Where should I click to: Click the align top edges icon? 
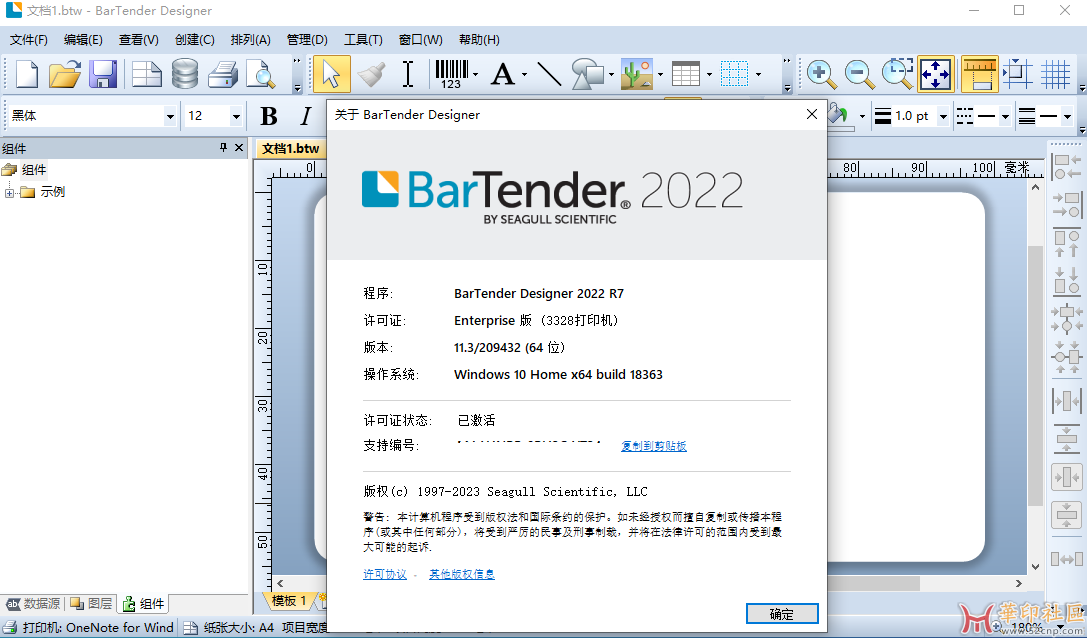(1066, 243)
